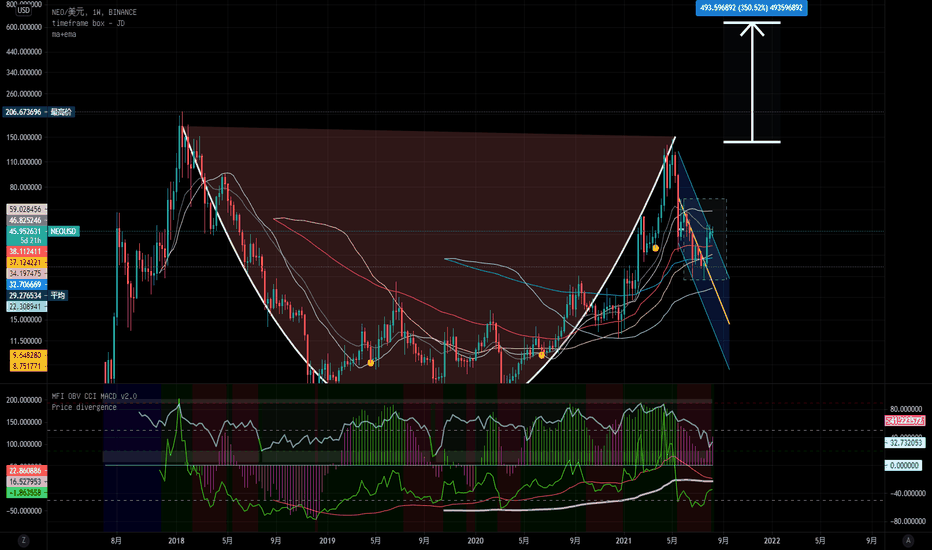932x550 pixels.
Task: Click the -50.000000 indicator scale label
Action: [x=24, y=511]
